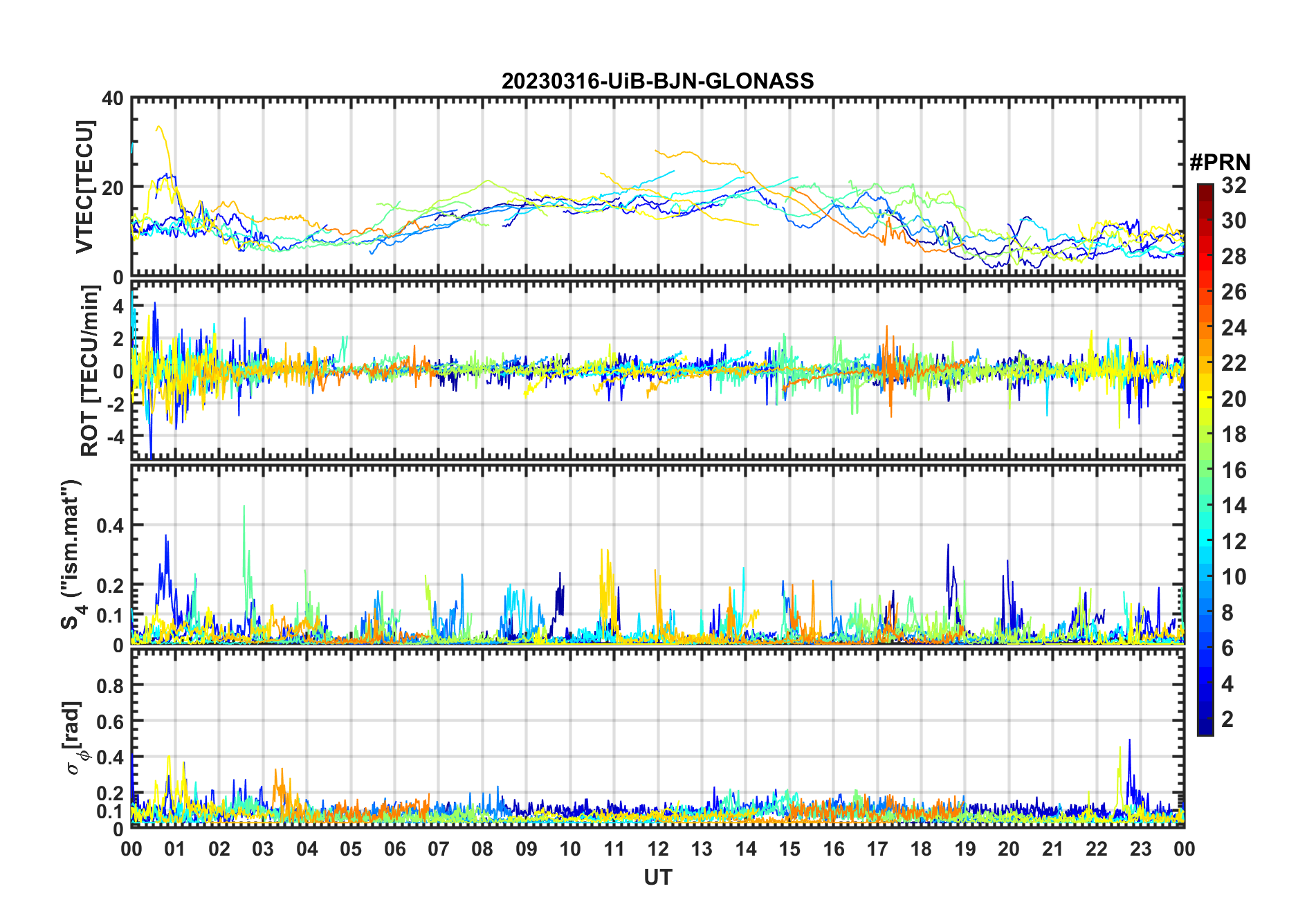Select the #PRN colorbar title
The height and width of the screenshot is (920, 1316).
click(1220, 163)
